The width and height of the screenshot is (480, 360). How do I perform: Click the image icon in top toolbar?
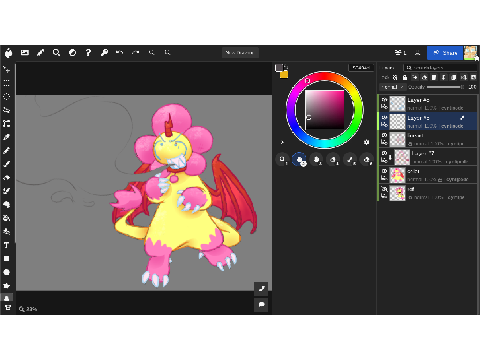tap(25, 53)
